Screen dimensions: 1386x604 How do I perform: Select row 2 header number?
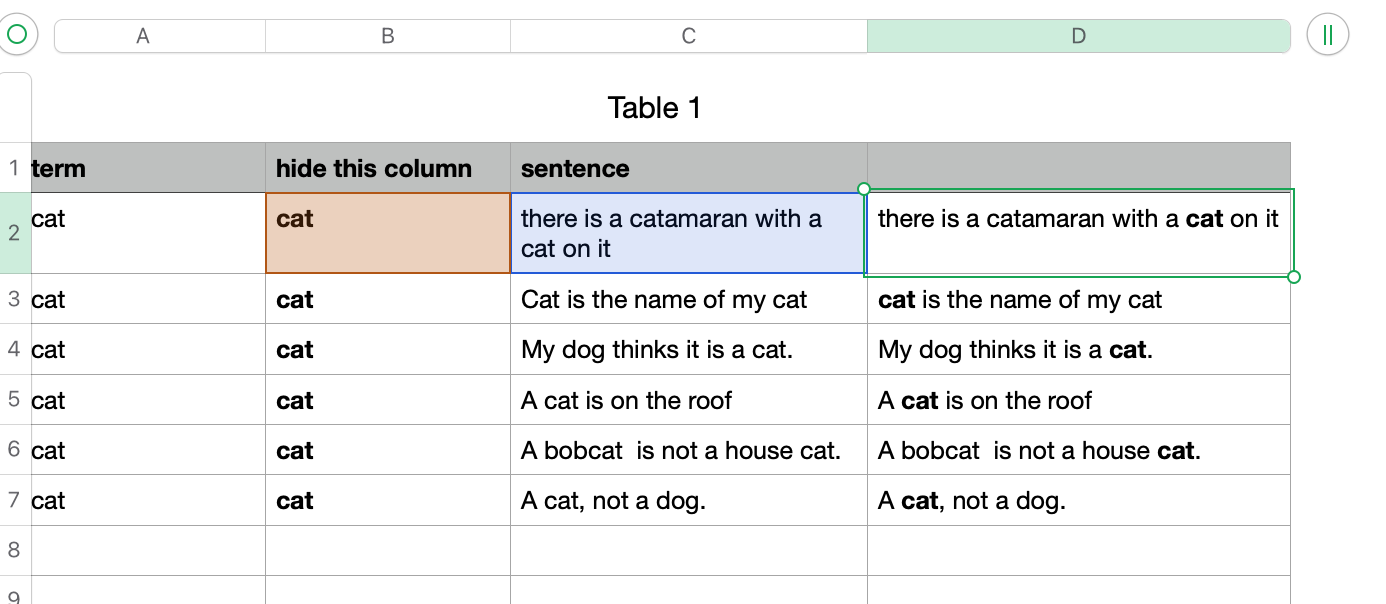pos(15,233)
